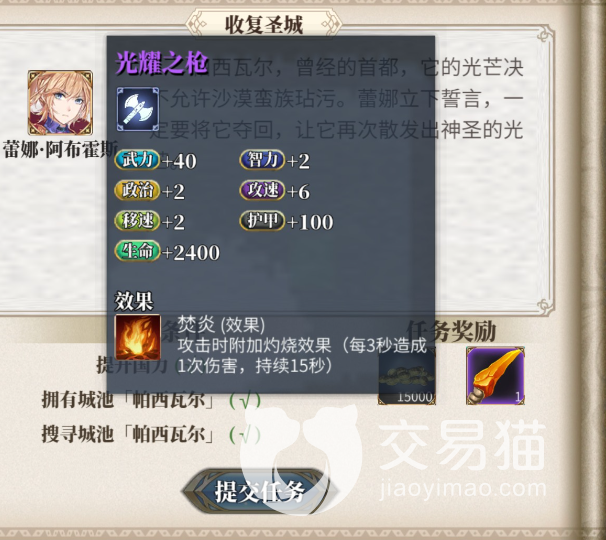This screenshot has width=606, height=540.
Task: Click the 智力 attribute badge
Action: click(262, 160)
